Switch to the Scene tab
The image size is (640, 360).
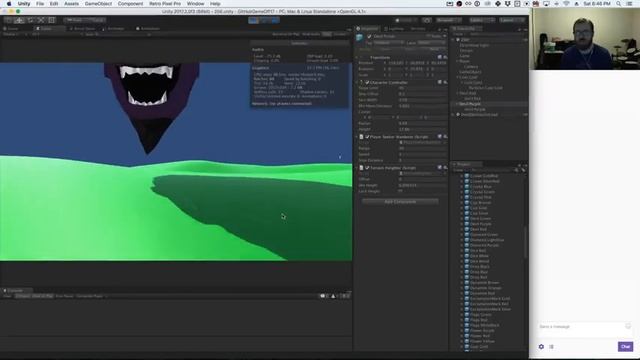pos(11,29)
